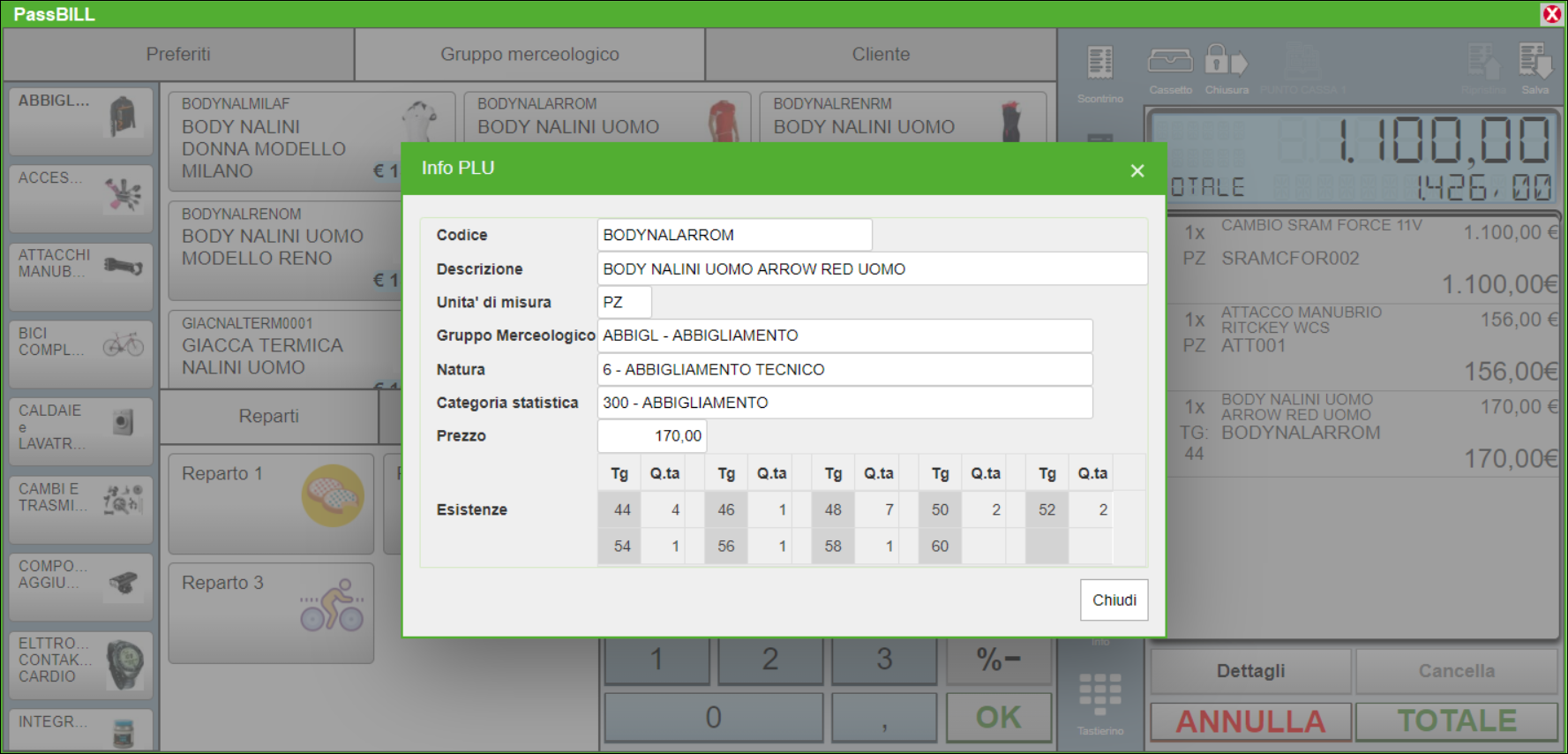The height and width of the screenshot is (754, 1568).
Task: Select the ABBIGL... category with jacket icon
Action: (x=81, y=120)
